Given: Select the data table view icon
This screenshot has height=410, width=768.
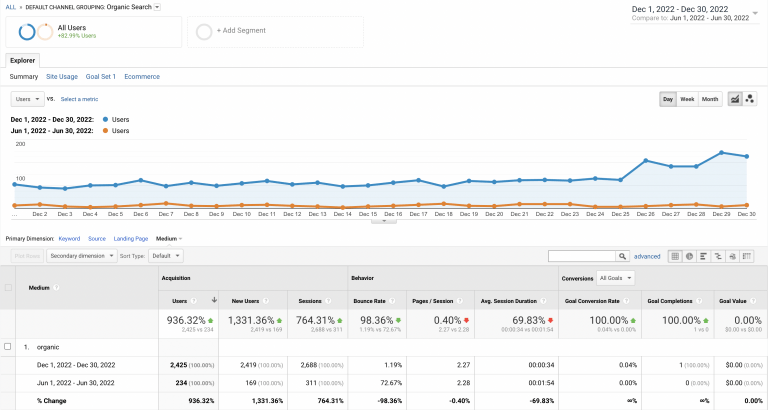Looking at the screenshot, I should click(x=675, y=256).
